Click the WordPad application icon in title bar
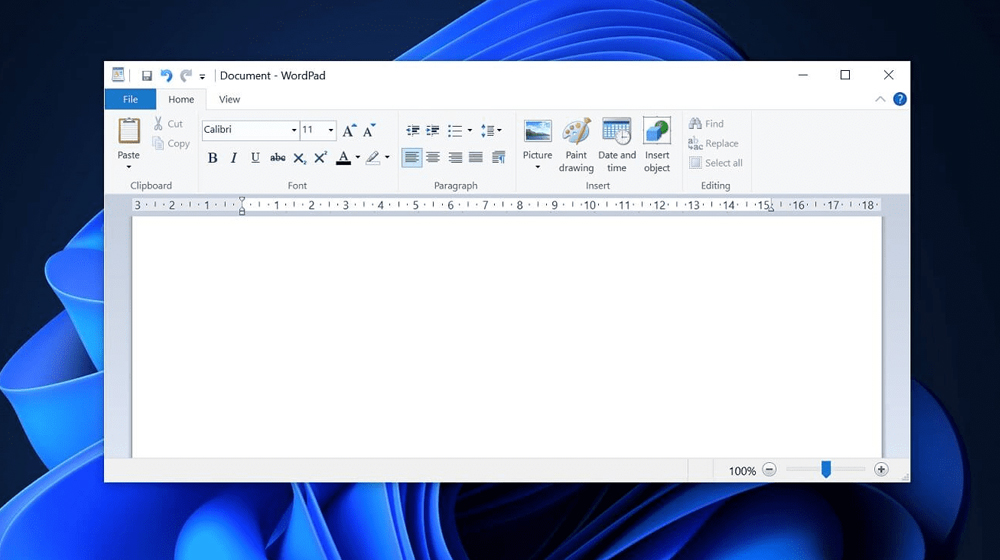This screenshot has height=560, width=1000. click(x=118, y=75)
